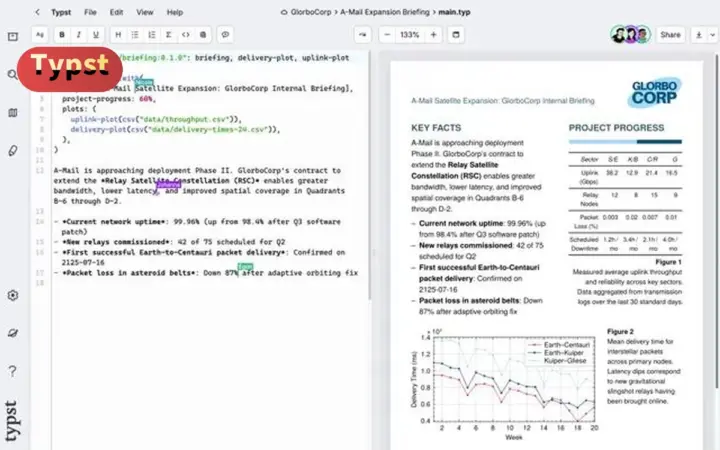Click the last collaborator avatar
Viewport: 720px width, 450px height.
pyautogui.click(x=643, y=35)
